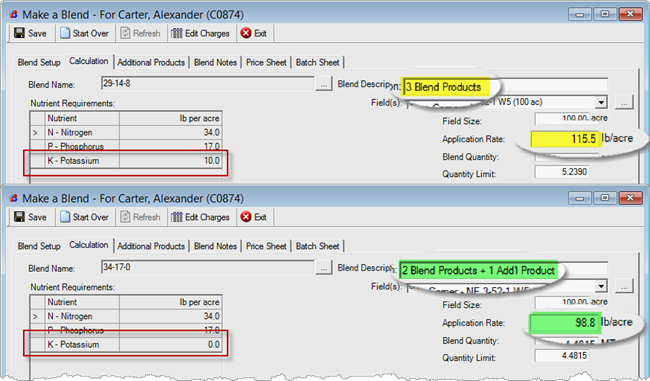Click Refresh in upper 29-14-8 window
This screenshot has width=650, height=381.
(x=141, y=33)
